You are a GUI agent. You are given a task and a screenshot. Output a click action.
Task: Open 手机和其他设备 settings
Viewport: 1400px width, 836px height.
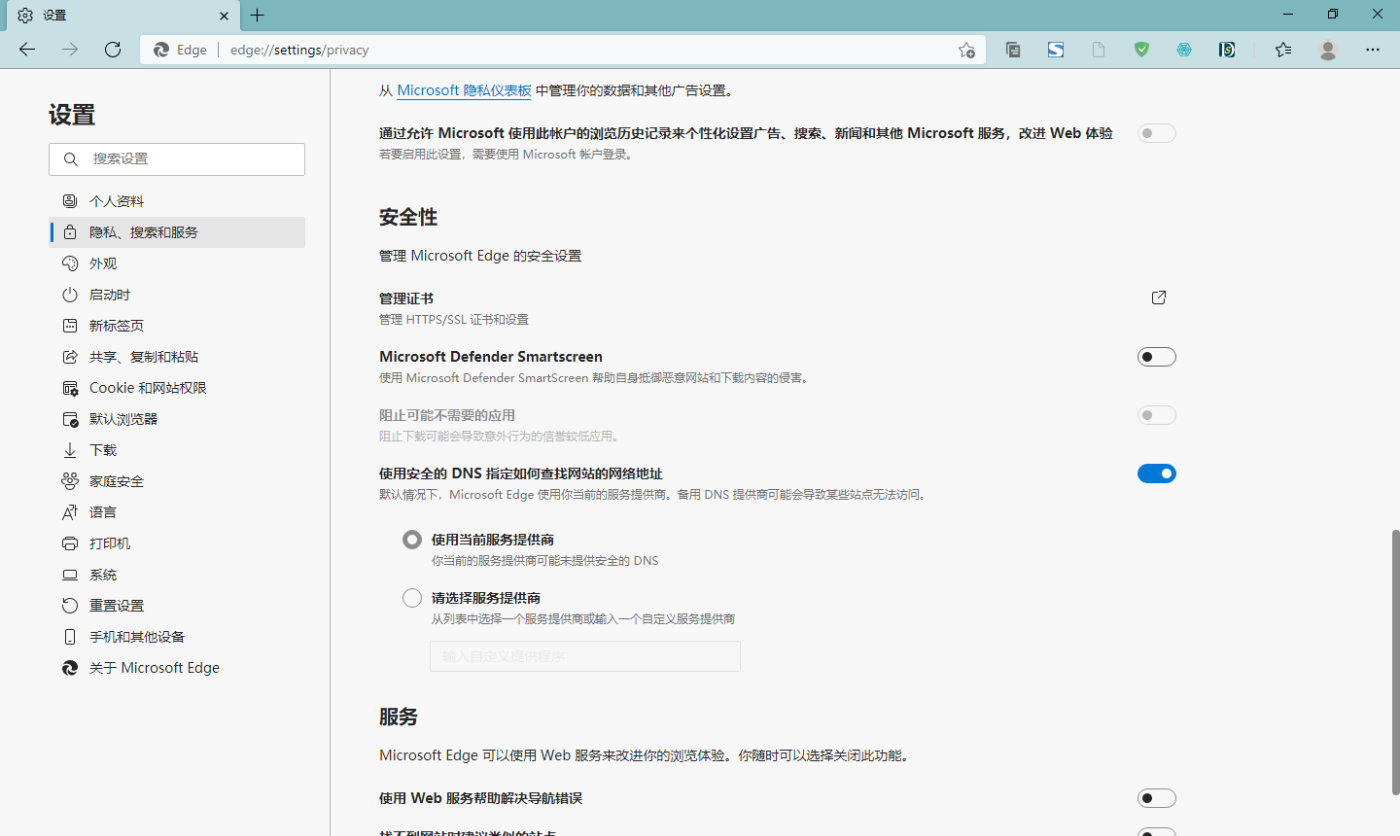coord(177,637)
